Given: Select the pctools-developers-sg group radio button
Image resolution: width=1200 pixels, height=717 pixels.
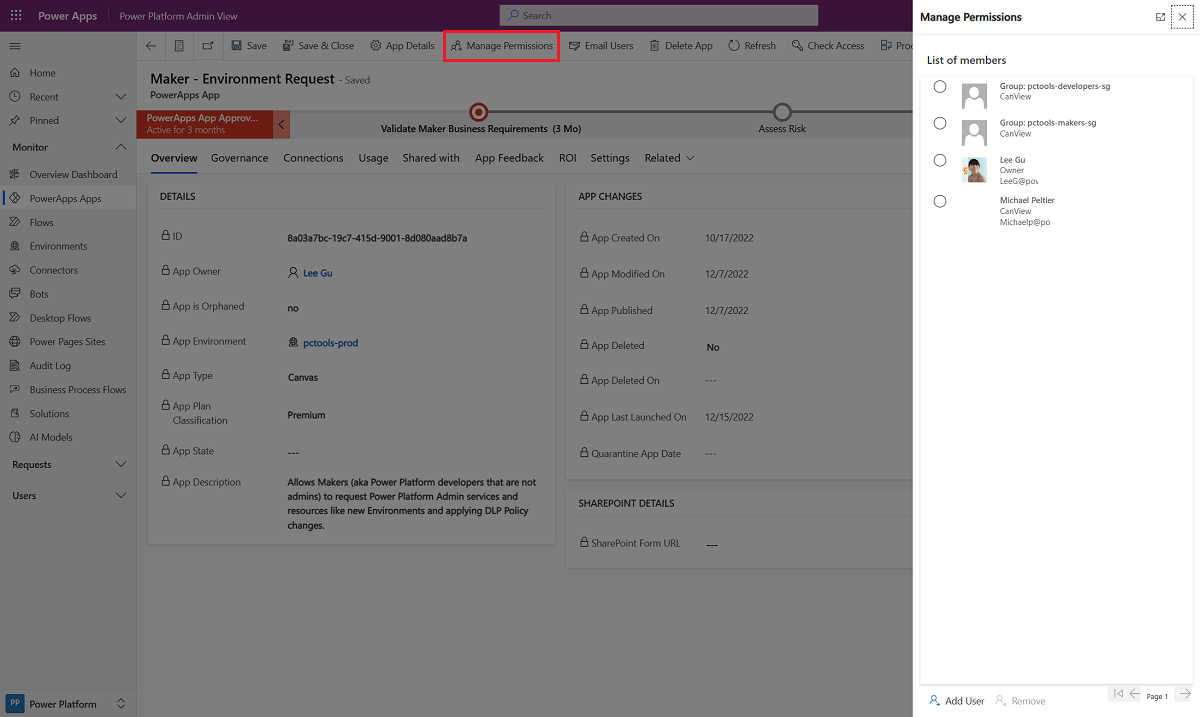Looking at the screenshot, I should (x=940, y=87).
